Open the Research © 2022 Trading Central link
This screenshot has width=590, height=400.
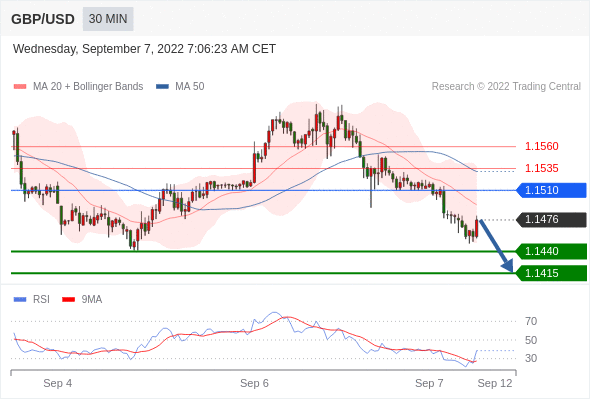point(506,87)
